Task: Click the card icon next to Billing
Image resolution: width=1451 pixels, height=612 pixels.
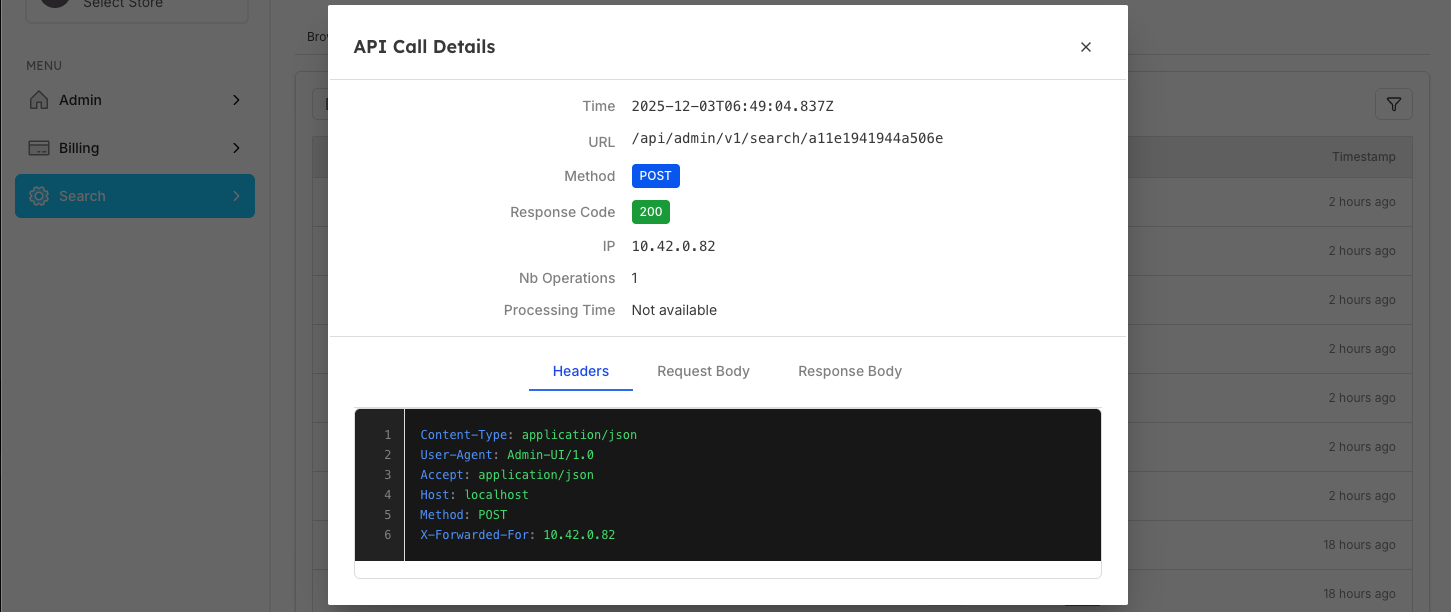Action: 38,148
